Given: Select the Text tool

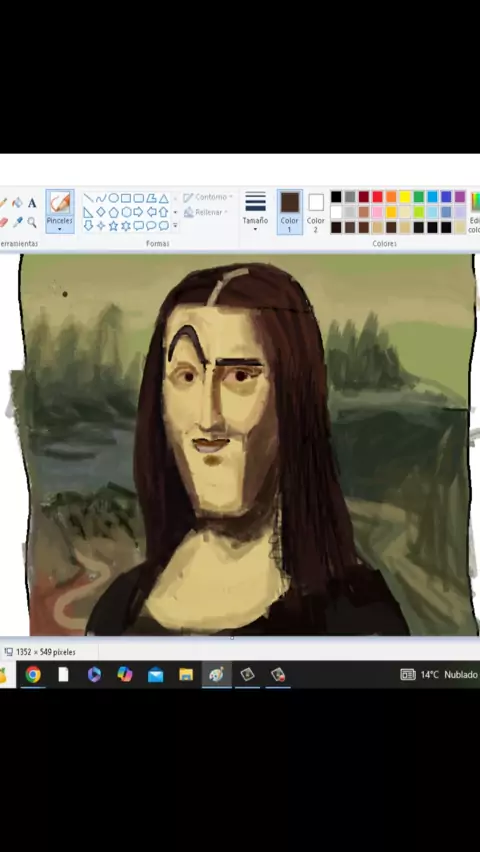Looking at the screenshot, I should click(32, 203).
